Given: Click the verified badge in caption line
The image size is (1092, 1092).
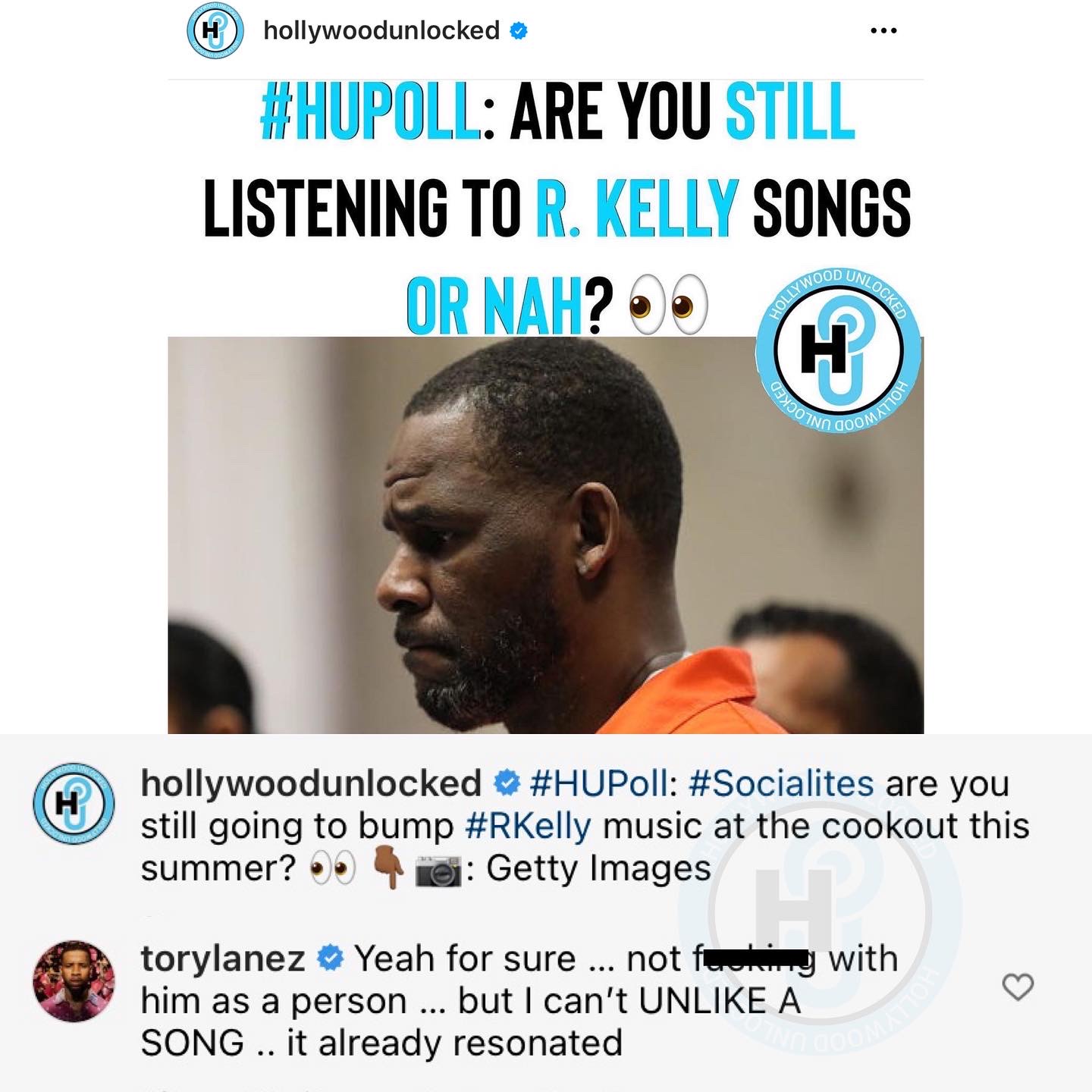Looking at the screenshot, I should click(x=507, y=783).
